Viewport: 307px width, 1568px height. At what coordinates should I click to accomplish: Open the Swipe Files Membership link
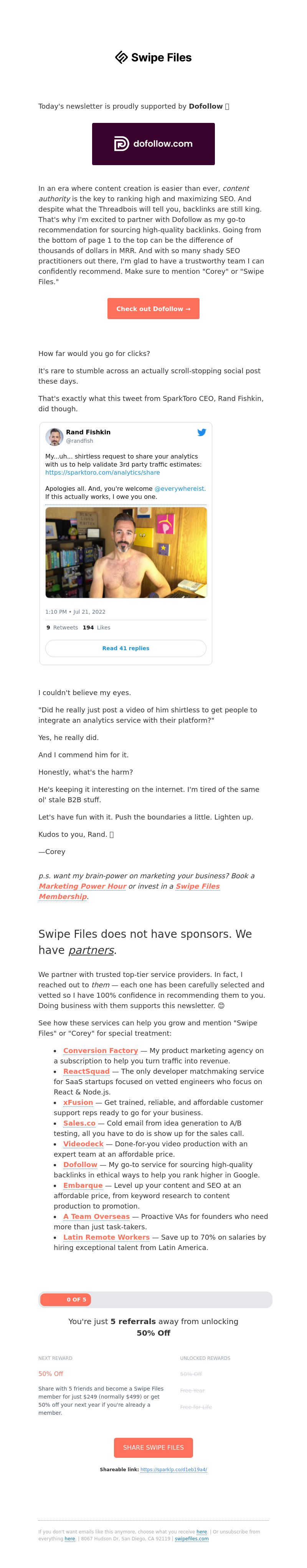pos(129,891)
